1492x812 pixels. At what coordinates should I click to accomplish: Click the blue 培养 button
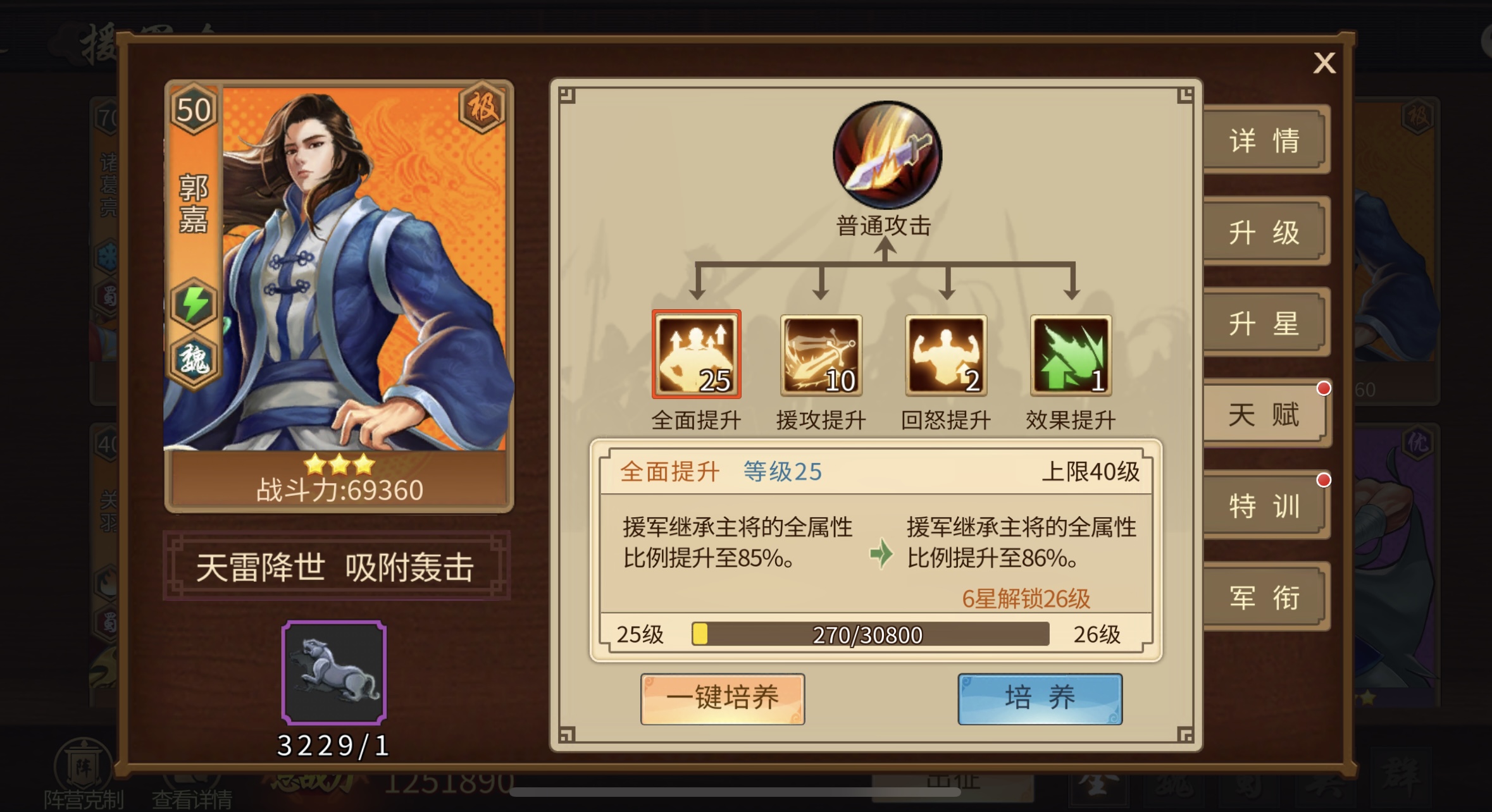click(1040, 698)
